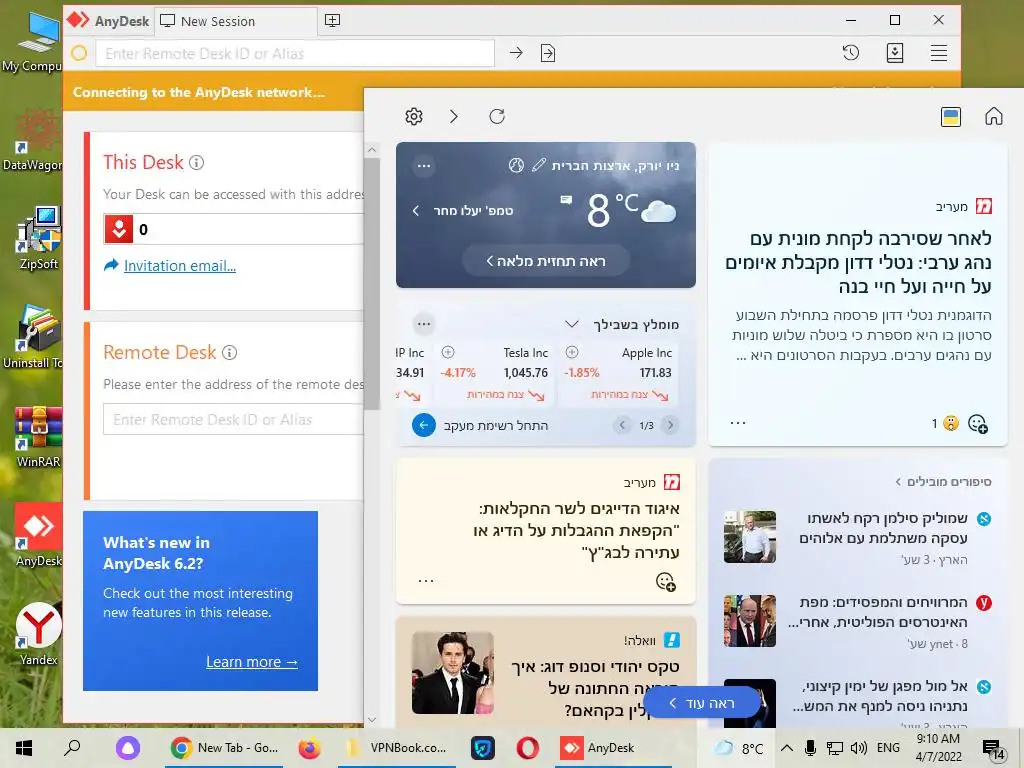Edit weather location pencil icon
This screenshot has width=1024, height=768.
539,165
